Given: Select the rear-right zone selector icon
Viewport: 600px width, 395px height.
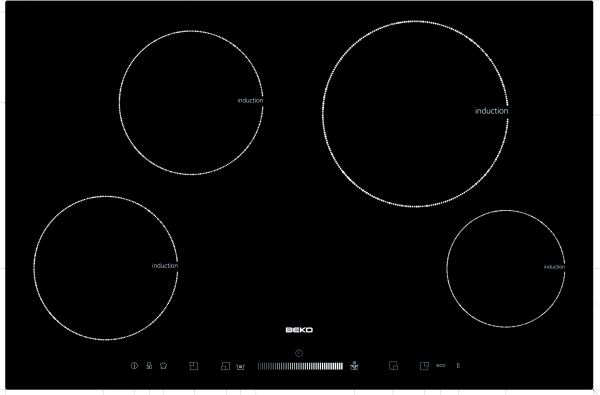Looking at the screenshot, I should (424, 366).
